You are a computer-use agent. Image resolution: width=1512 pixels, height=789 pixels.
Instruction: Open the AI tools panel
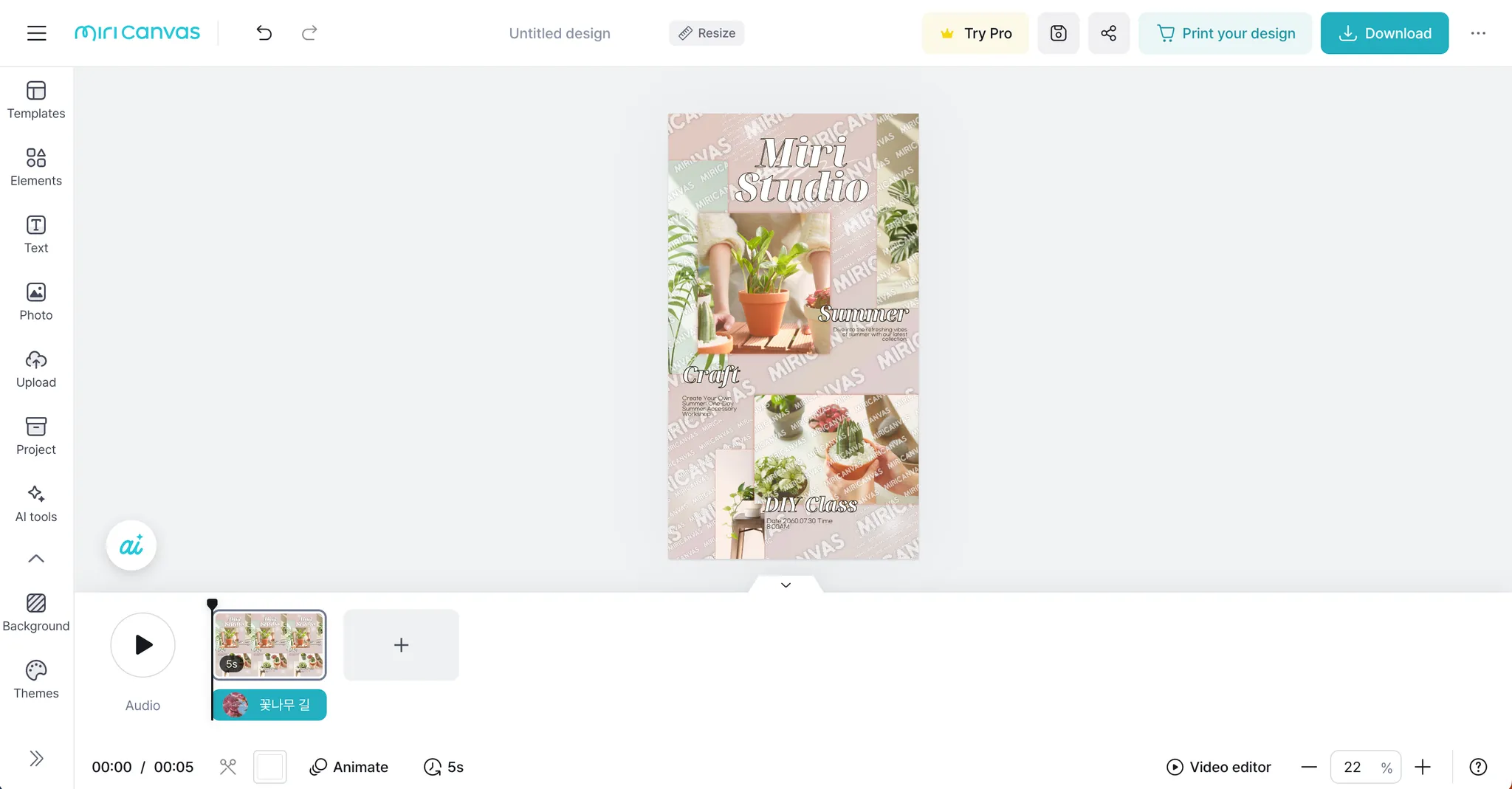pyautogui.click(x=36, y=503)
